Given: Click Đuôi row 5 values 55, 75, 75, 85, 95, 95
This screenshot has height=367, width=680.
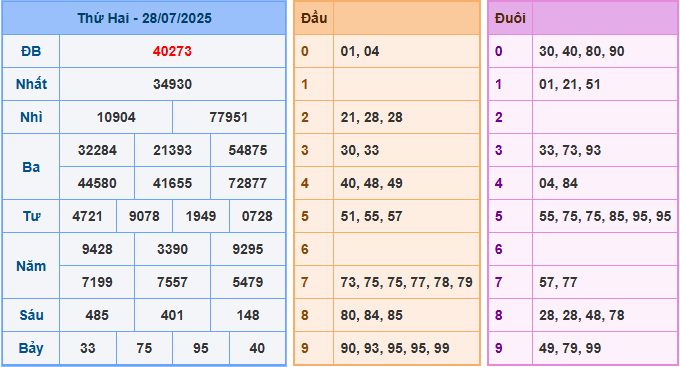Looking at the screenshot, I should (x=605, y=216).
